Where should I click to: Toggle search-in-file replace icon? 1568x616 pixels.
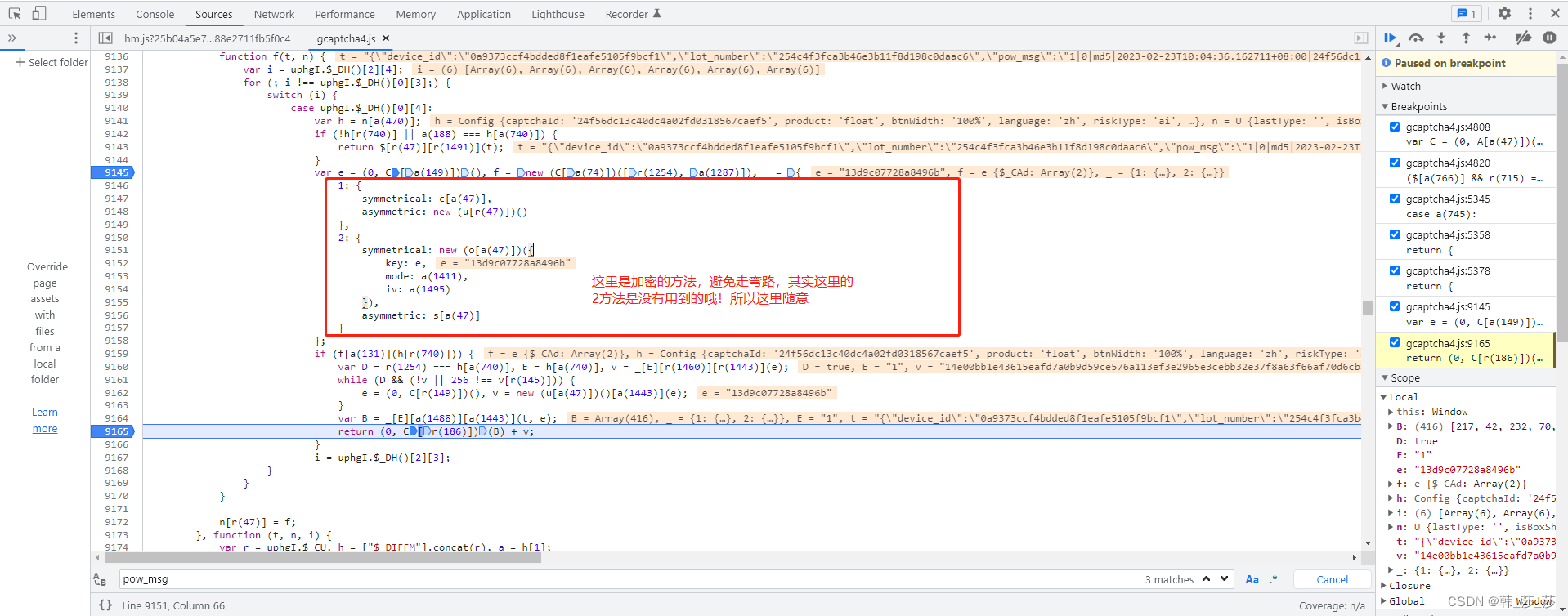tap(100, 579)
